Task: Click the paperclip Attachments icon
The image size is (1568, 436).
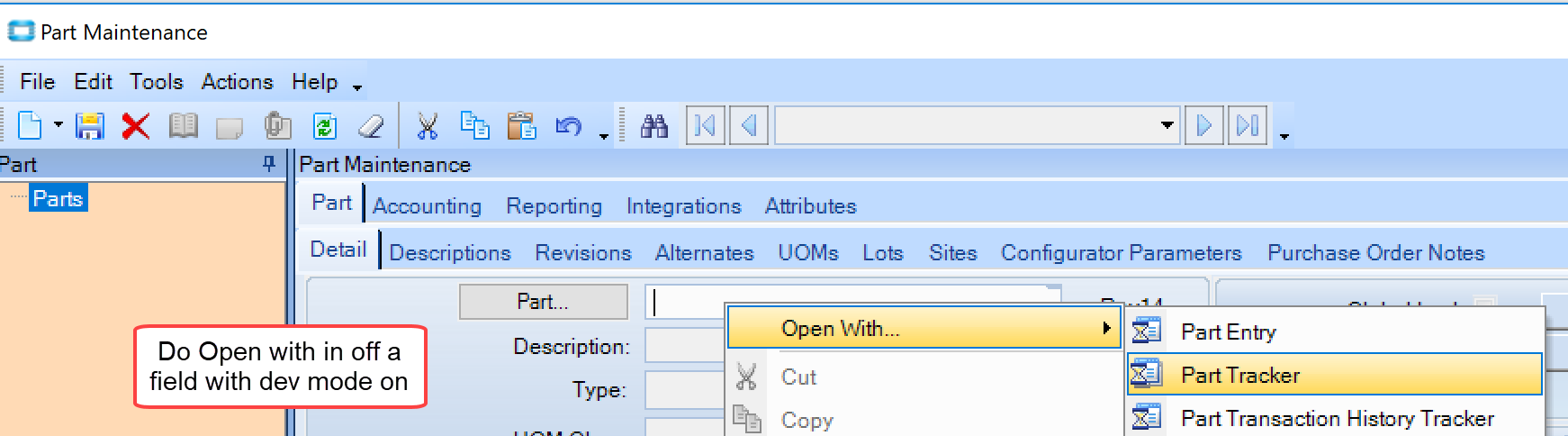Action: (x=277, y=126)
